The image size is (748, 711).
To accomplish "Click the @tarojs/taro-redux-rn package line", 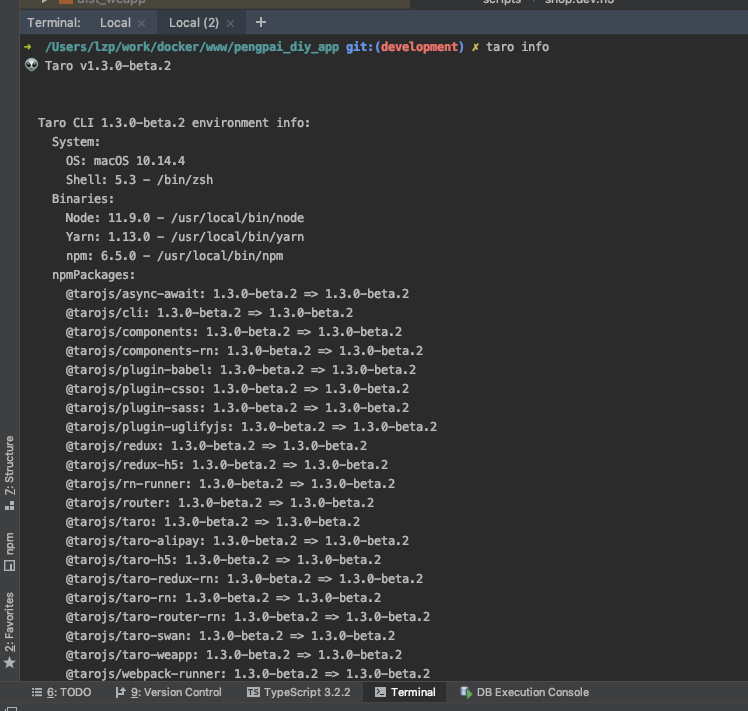I will [244, 579].
